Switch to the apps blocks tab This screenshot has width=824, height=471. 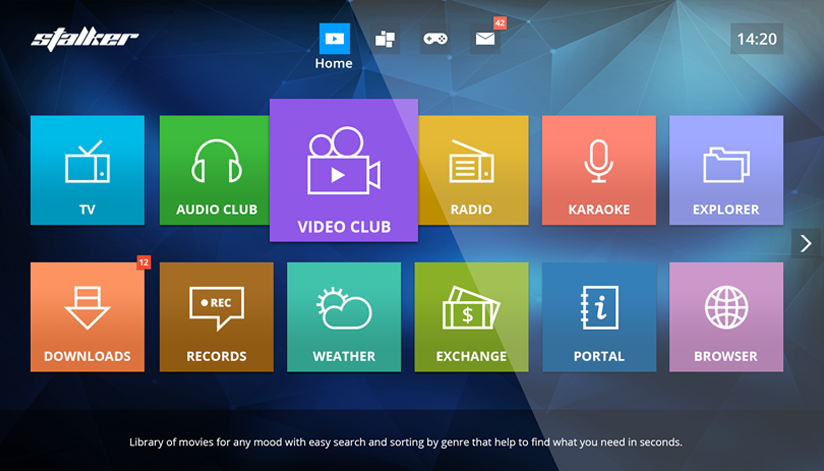pyautogui.click(x=385, y=39)
